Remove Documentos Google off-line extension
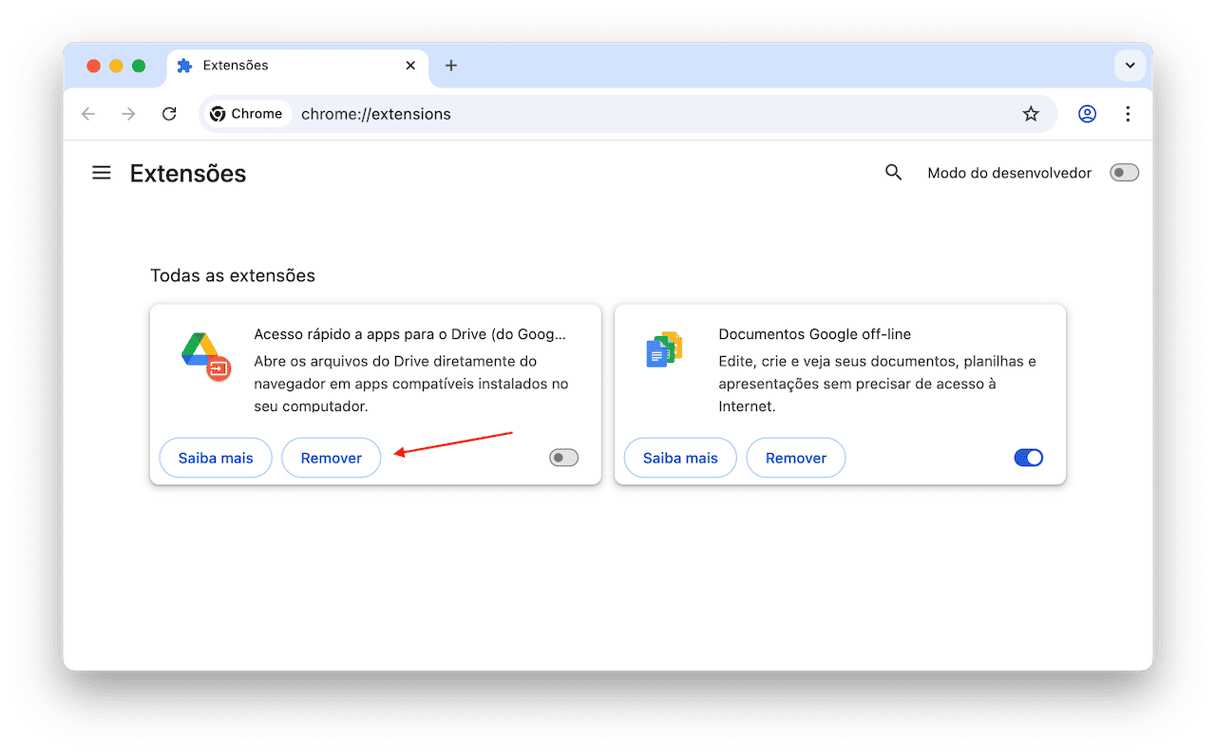This screenshot has width=1216, height=754. [796, 458]
